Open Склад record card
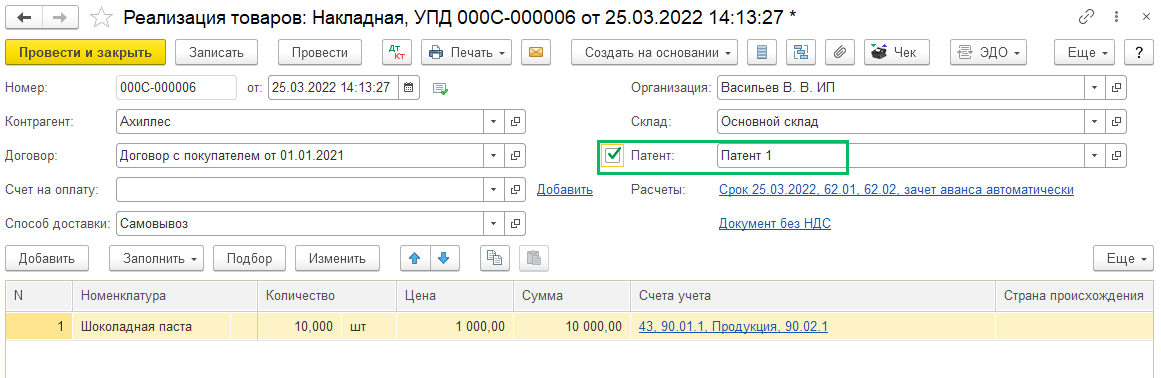The image size is (1161, 378). click(x=1116, y=121)
